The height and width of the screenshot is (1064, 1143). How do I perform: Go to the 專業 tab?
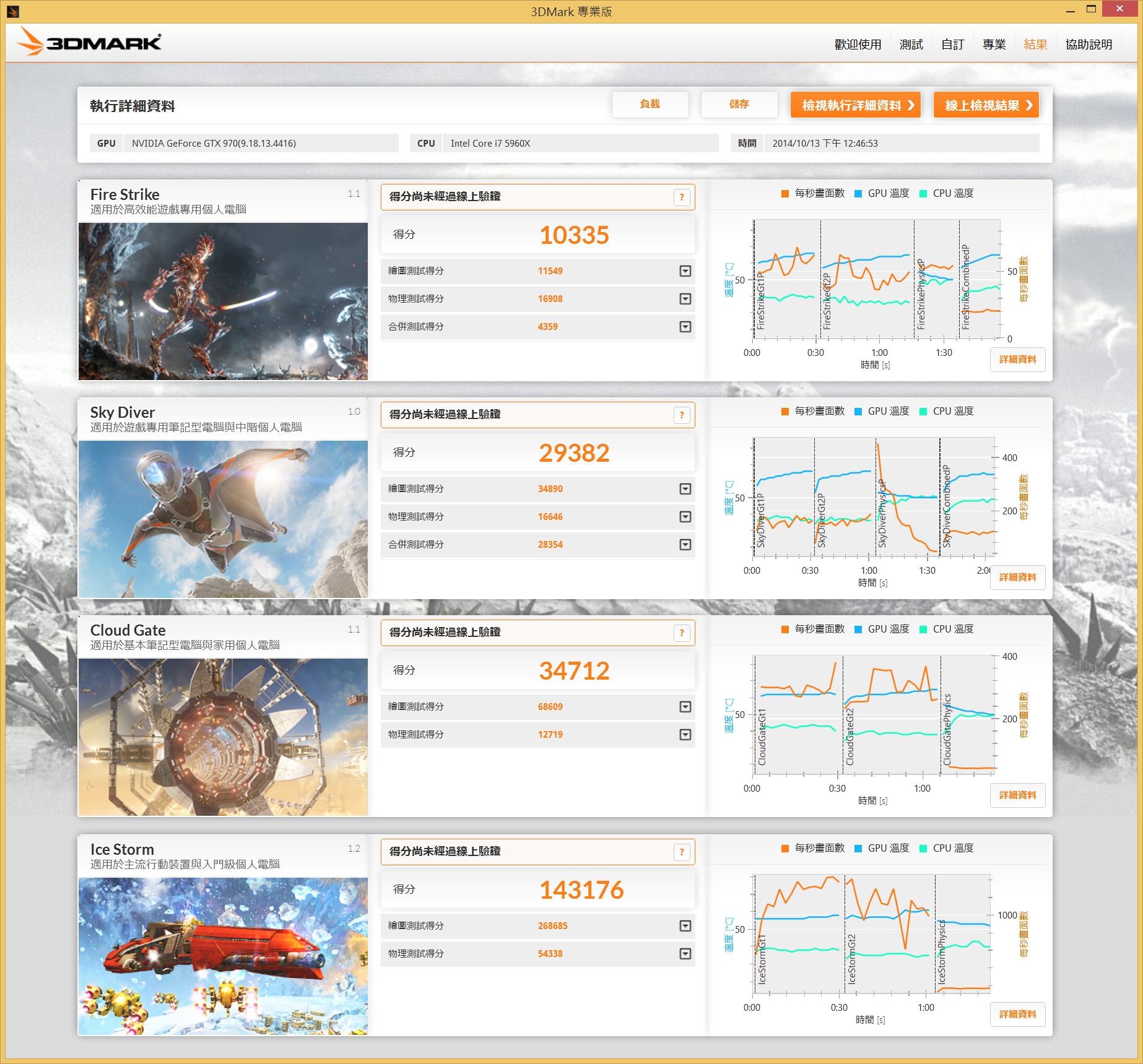tap(994, 45)
